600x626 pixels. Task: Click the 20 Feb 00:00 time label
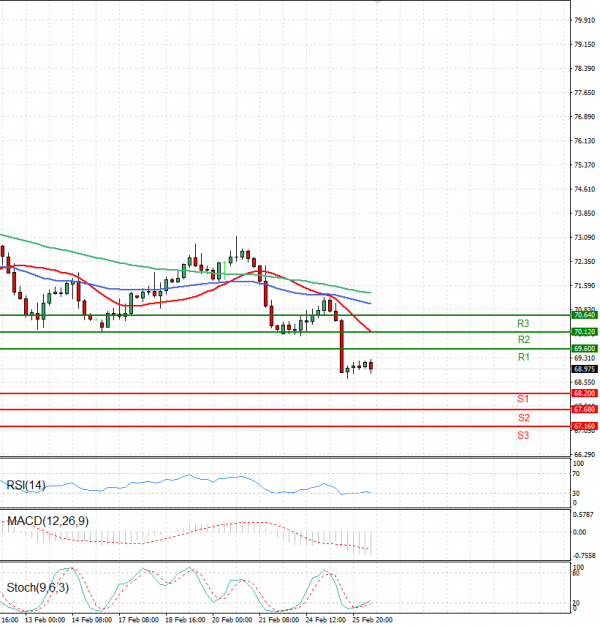pos(232,620)
